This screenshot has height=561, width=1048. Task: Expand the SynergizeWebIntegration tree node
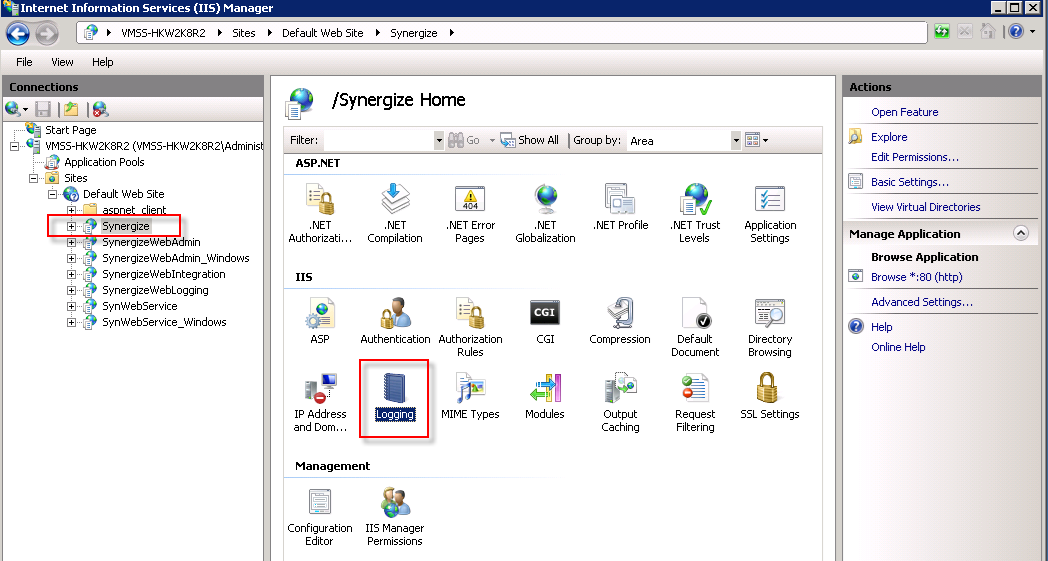pos(72,275)
